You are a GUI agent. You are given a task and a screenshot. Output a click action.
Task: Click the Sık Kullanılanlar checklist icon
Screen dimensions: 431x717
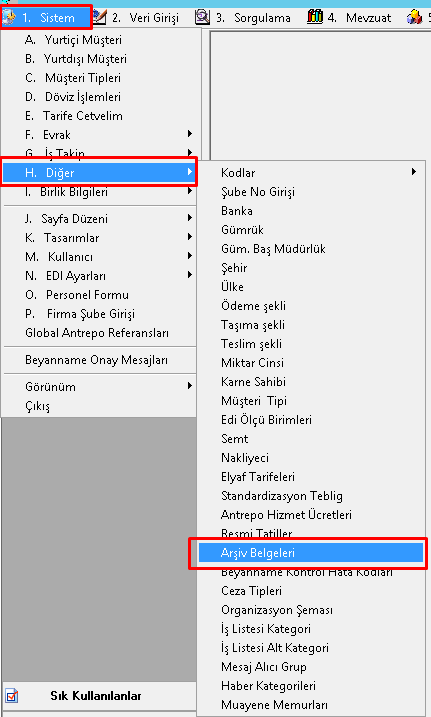tap(12, 696)
